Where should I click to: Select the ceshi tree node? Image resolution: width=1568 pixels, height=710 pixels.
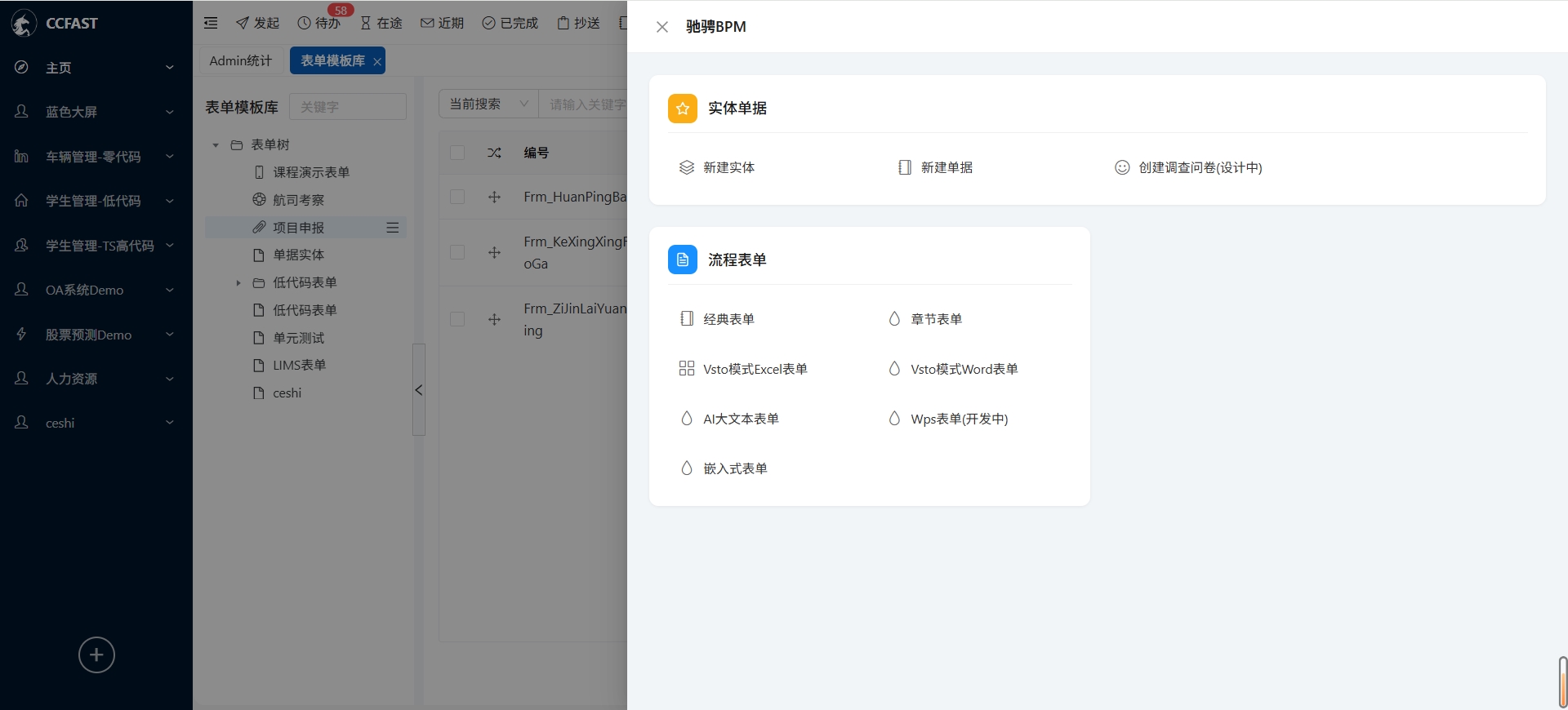(287, 393)
